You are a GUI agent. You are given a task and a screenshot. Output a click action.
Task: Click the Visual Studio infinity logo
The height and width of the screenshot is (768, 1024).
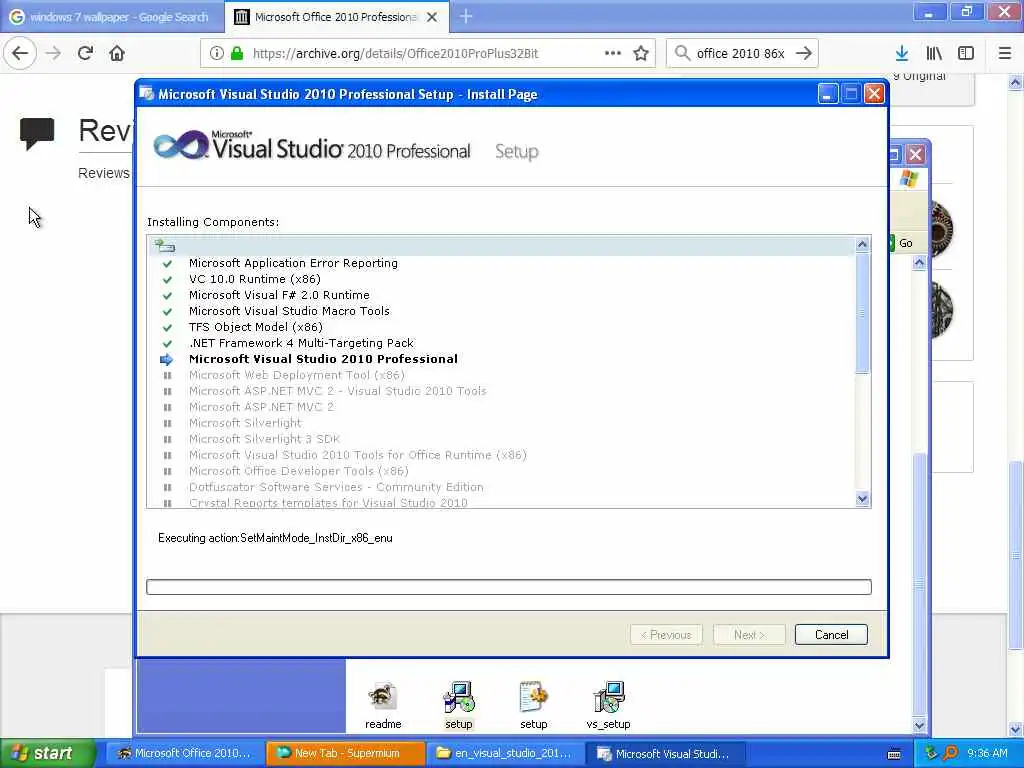[181, 145]
